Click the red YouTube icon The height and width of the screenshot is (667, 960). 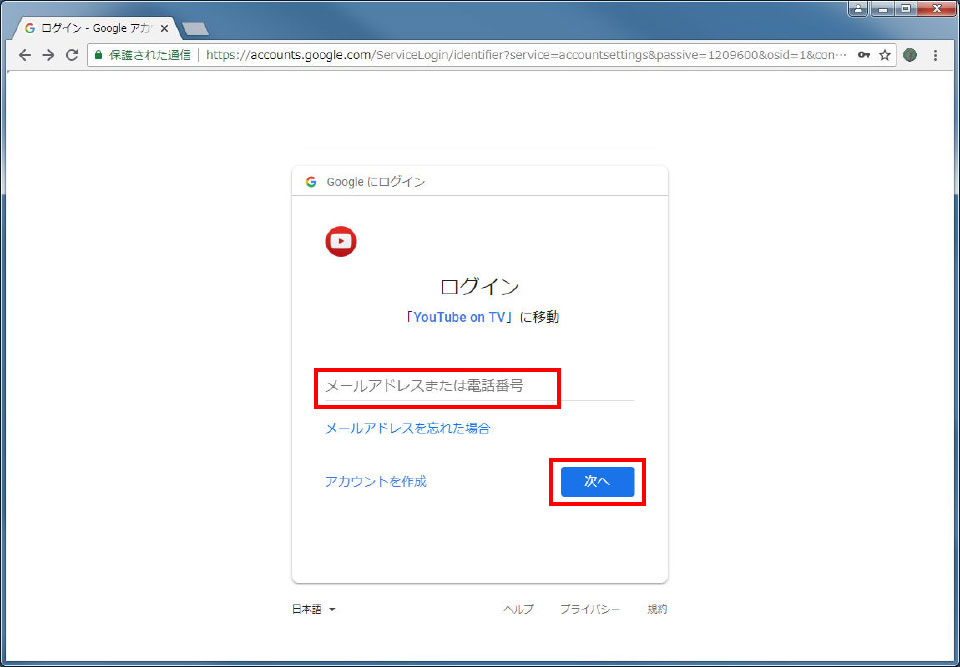pos(341,241)
